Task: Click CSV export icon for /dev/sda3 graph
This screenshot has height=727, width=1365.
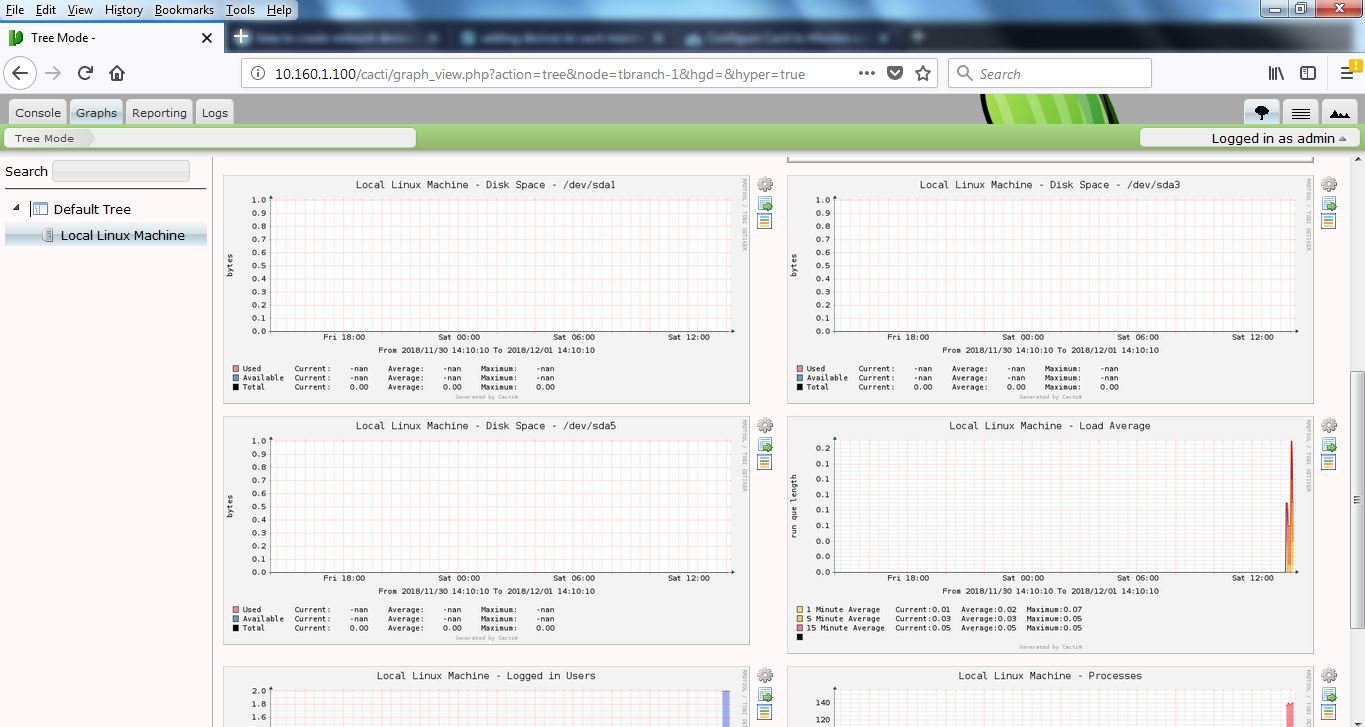Action: click(1329, 204)
